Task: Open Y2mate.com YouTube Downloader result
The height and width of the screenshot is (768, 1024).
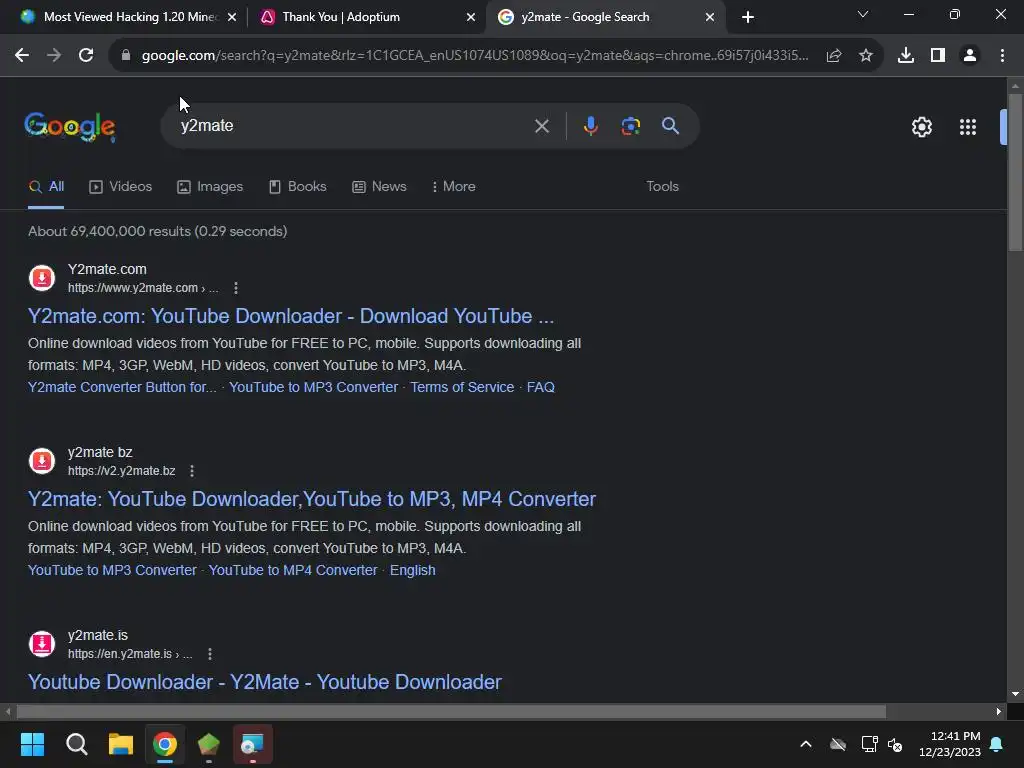Action: pyautogui.click(x=291, y=316)
